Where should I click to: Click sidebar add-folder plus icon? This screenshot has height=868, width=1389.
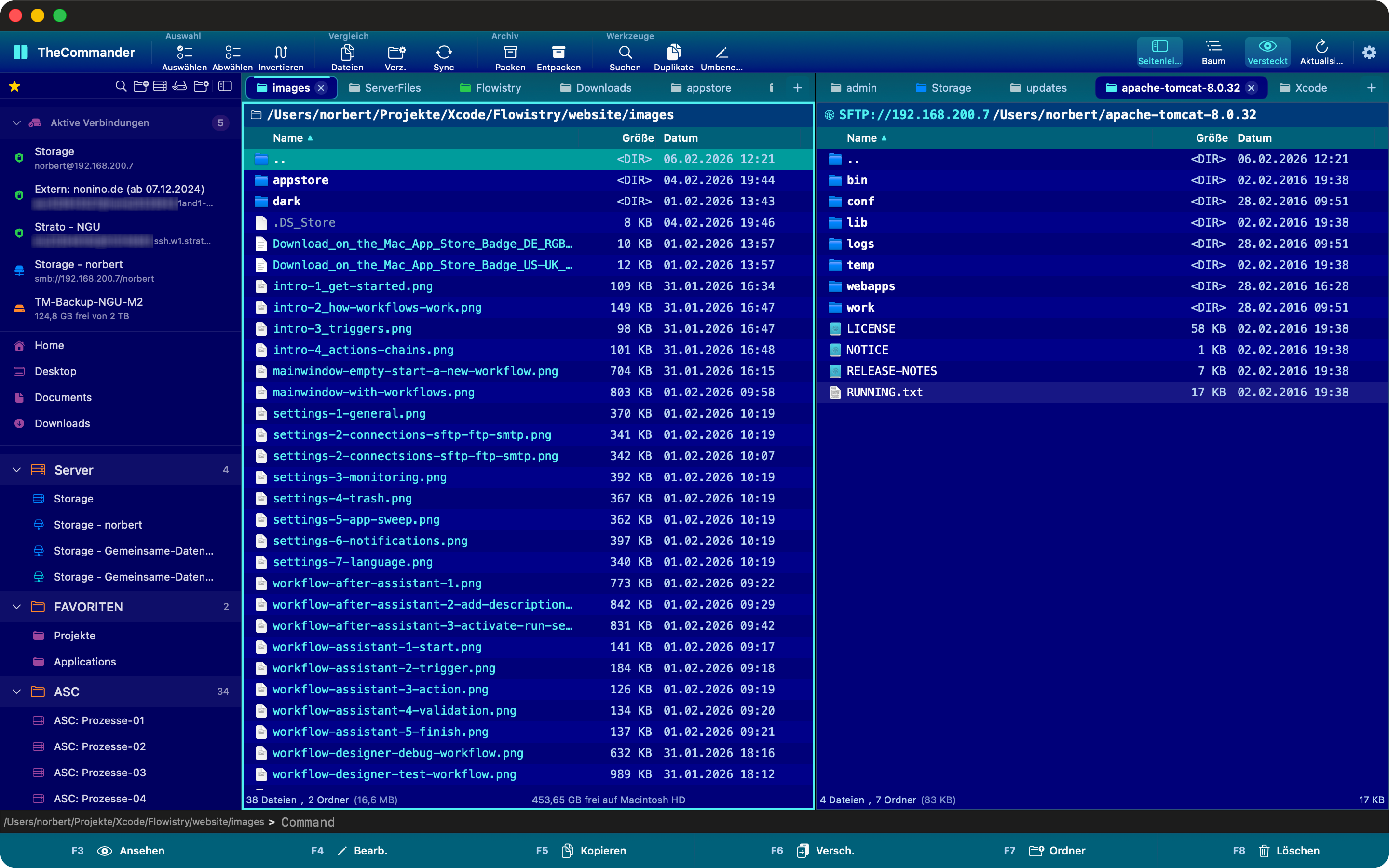(x=141, y=87)
